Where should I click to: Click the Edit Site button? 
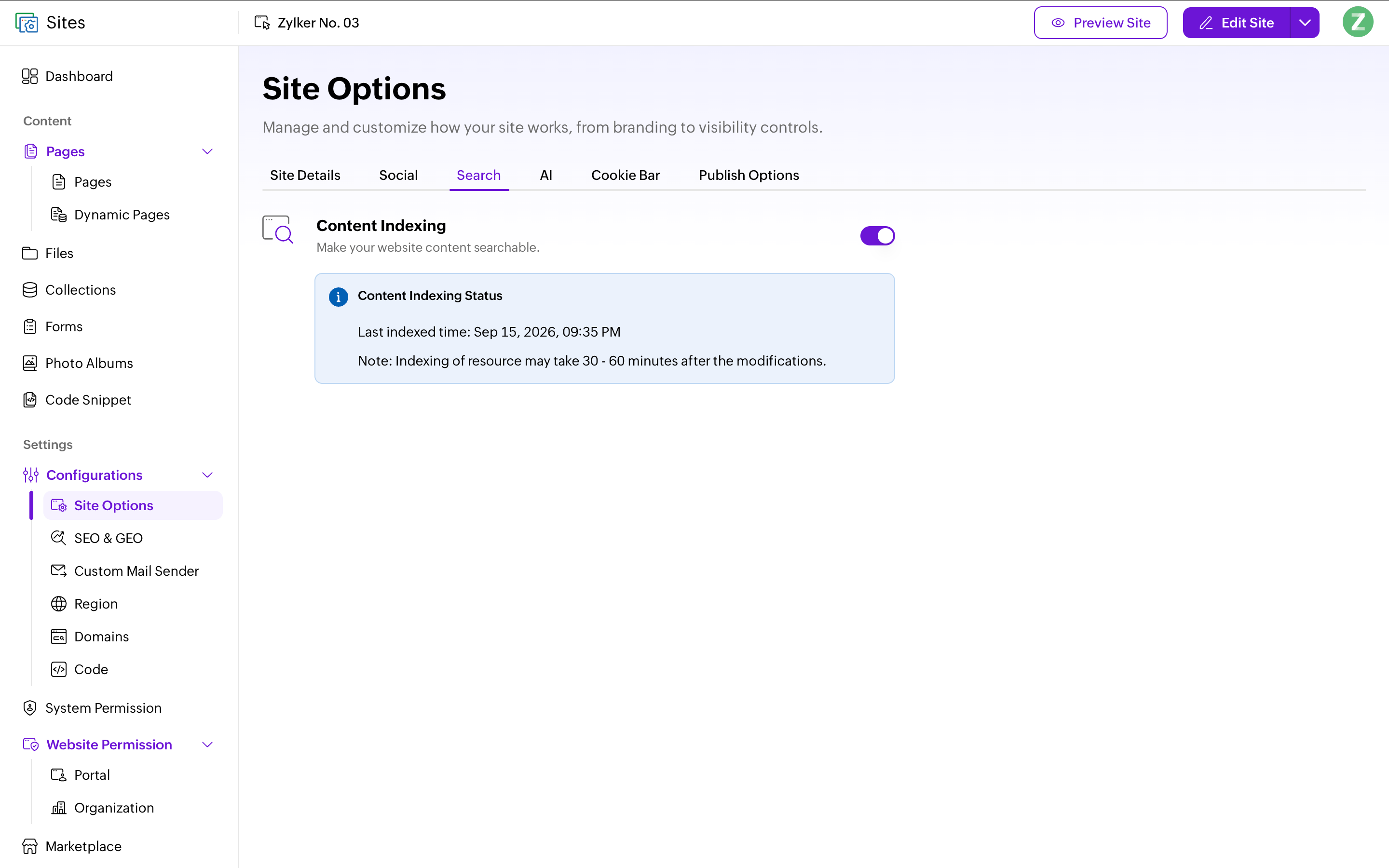pyautogui.click(x=1236, y=22)
